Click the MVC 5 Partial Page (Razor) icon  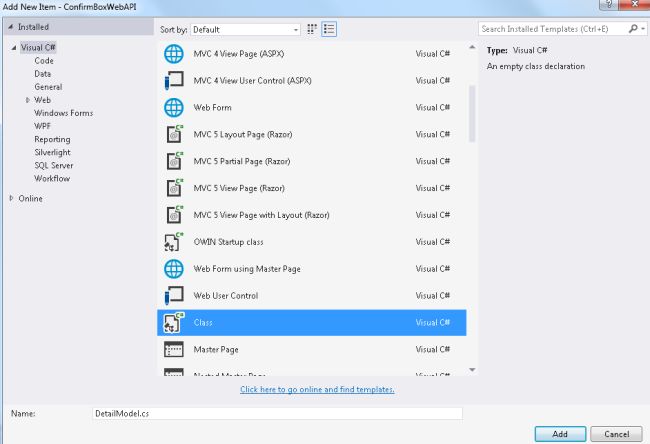[x=175, y=161]
